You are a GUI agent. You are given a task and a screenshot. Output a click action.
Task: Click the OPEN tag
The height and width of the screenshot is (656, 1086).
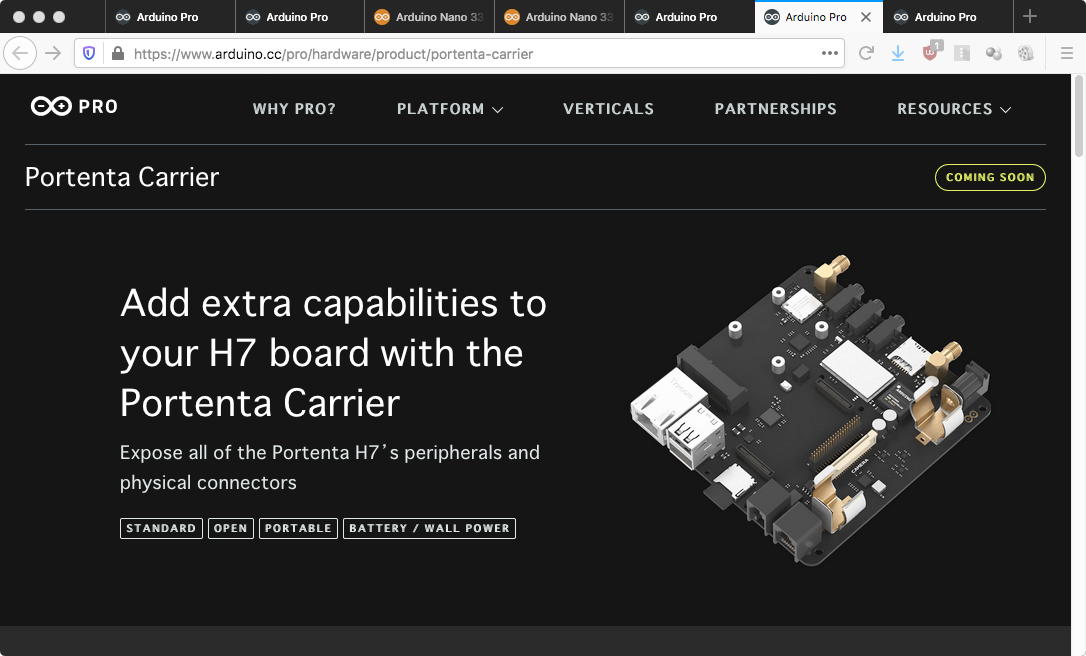[x=231, y=528]
